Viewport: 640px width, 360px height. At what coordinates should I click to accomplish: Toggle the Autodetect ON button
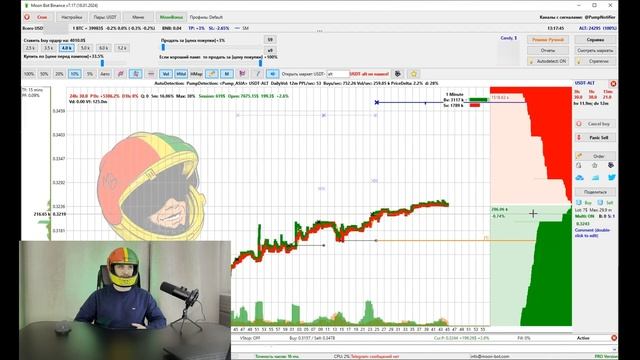548,61
